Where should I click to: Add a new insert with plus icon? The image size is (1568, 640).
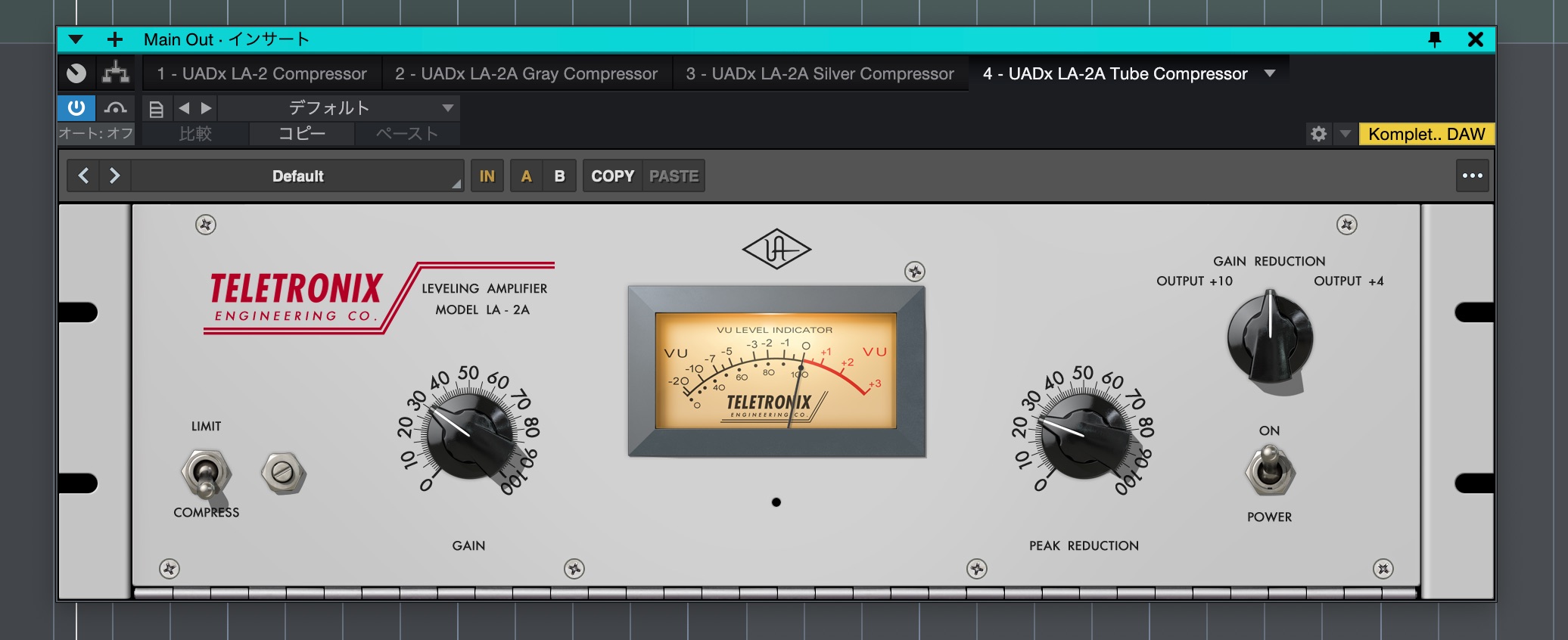pos(115,39)
